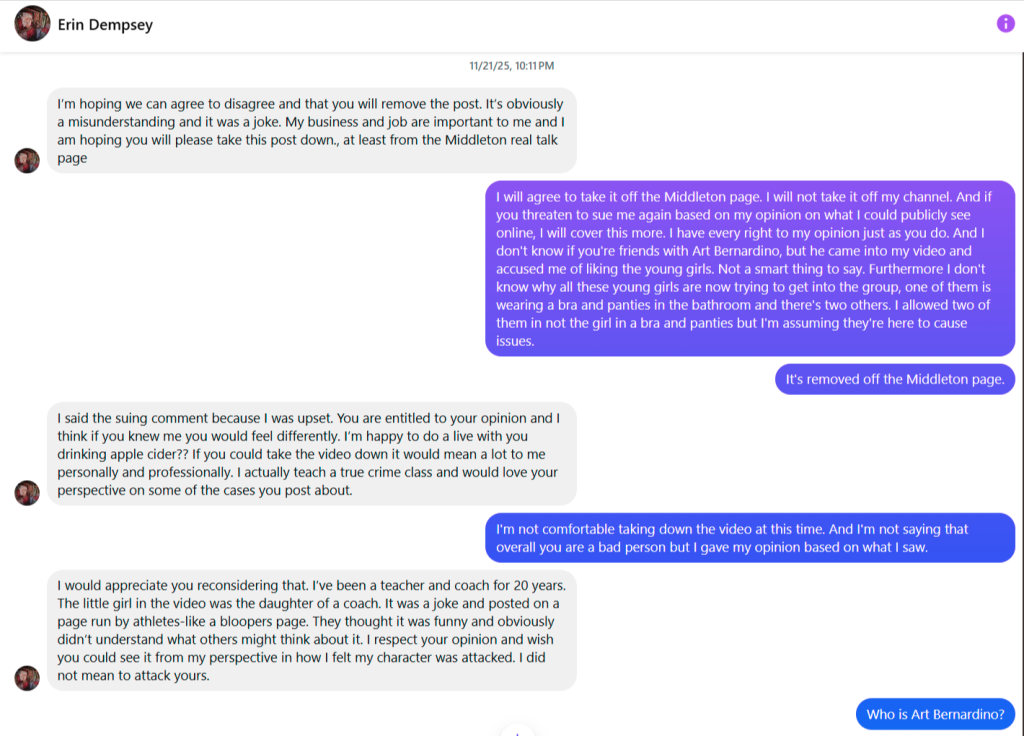Select the Erin Dempsey name label

click(x=105, y=23)
